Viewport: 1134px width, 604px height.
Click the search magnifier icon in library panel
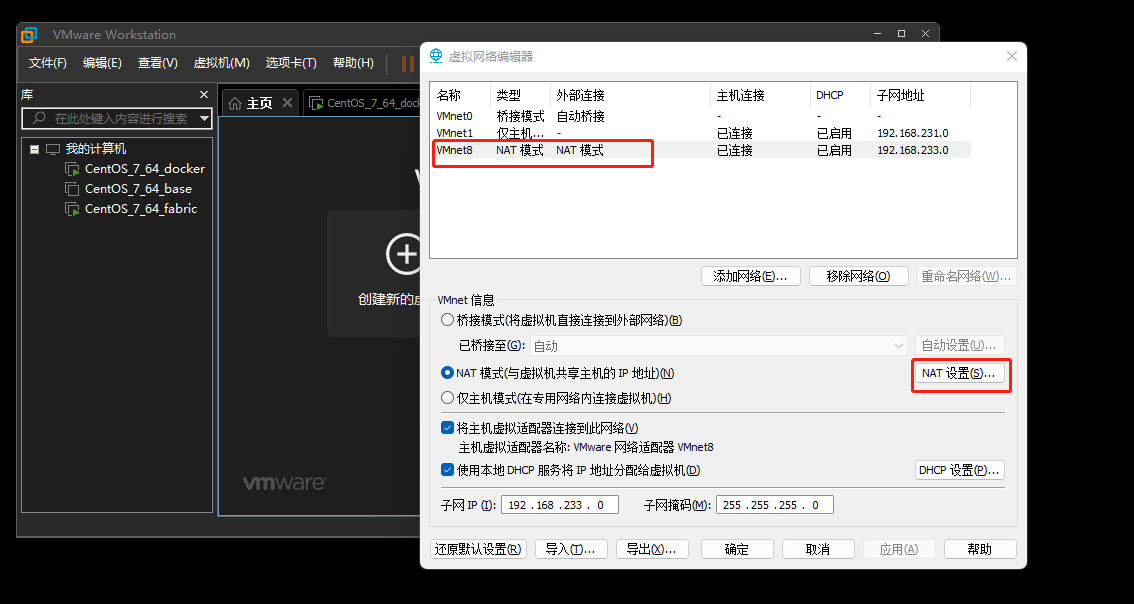tap(39, 118)
